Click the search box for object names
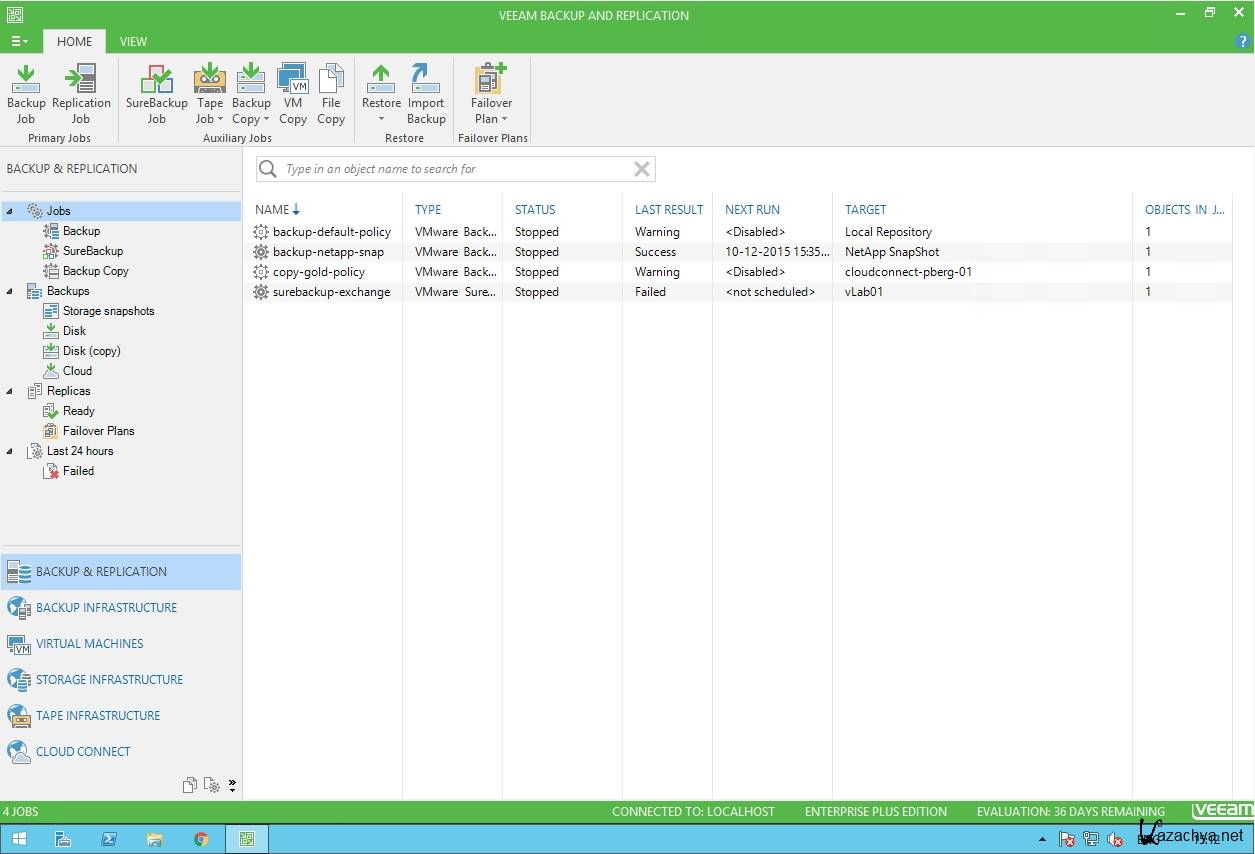This screenshot has height=854, width=1255. 456,169
